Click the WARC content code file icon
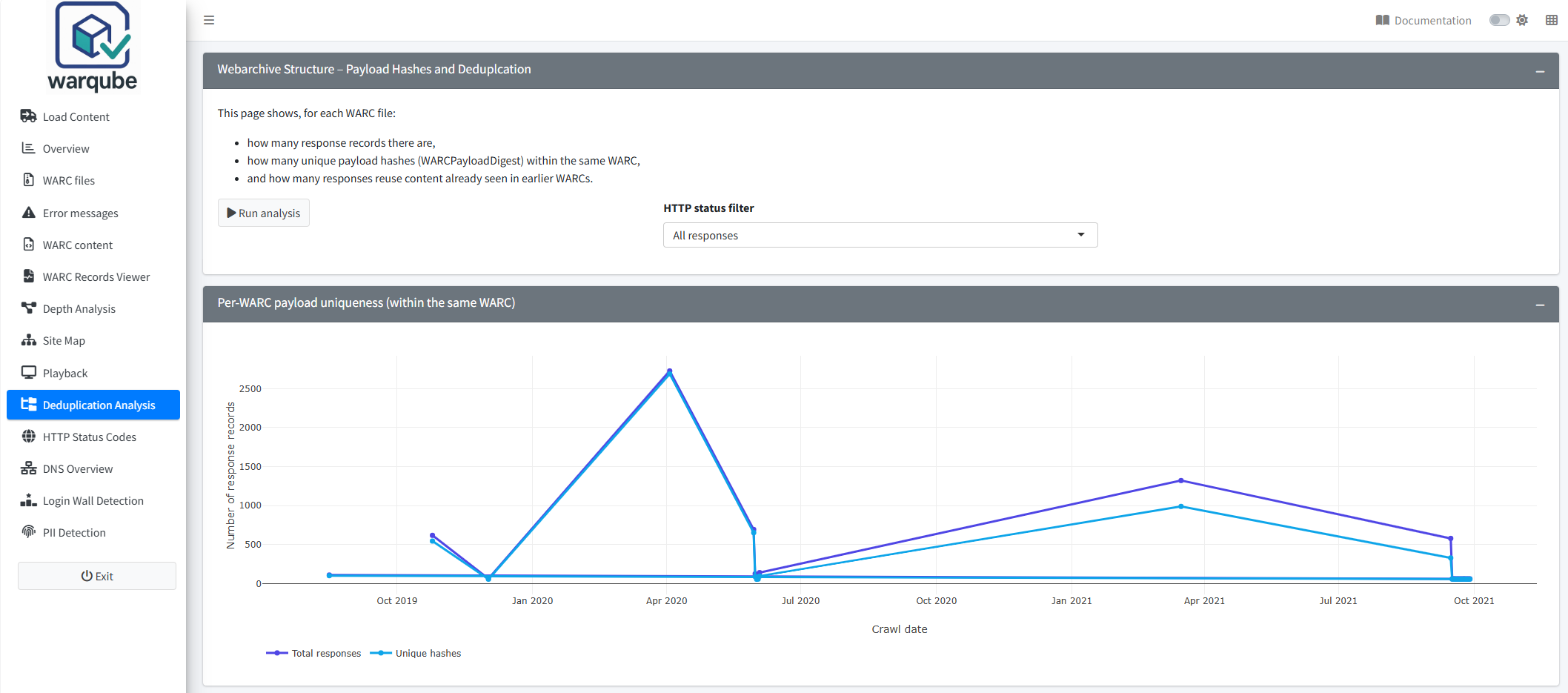Screen dimensions: 1568x693 point(28,244)
